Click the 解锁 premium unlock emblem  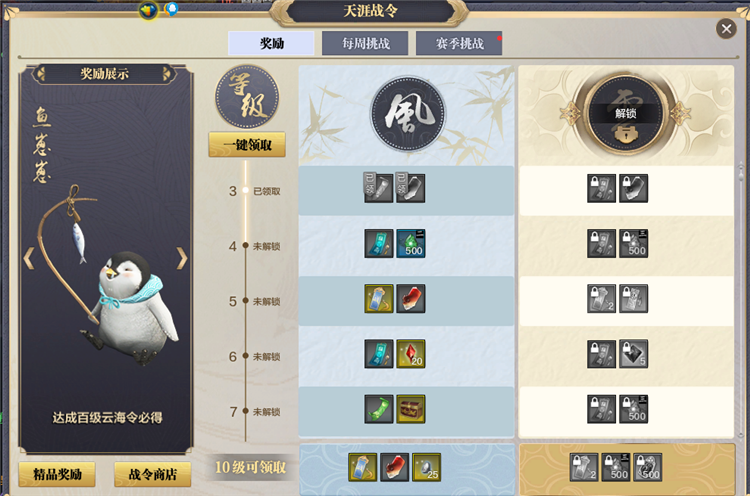[x=625, y=114]
